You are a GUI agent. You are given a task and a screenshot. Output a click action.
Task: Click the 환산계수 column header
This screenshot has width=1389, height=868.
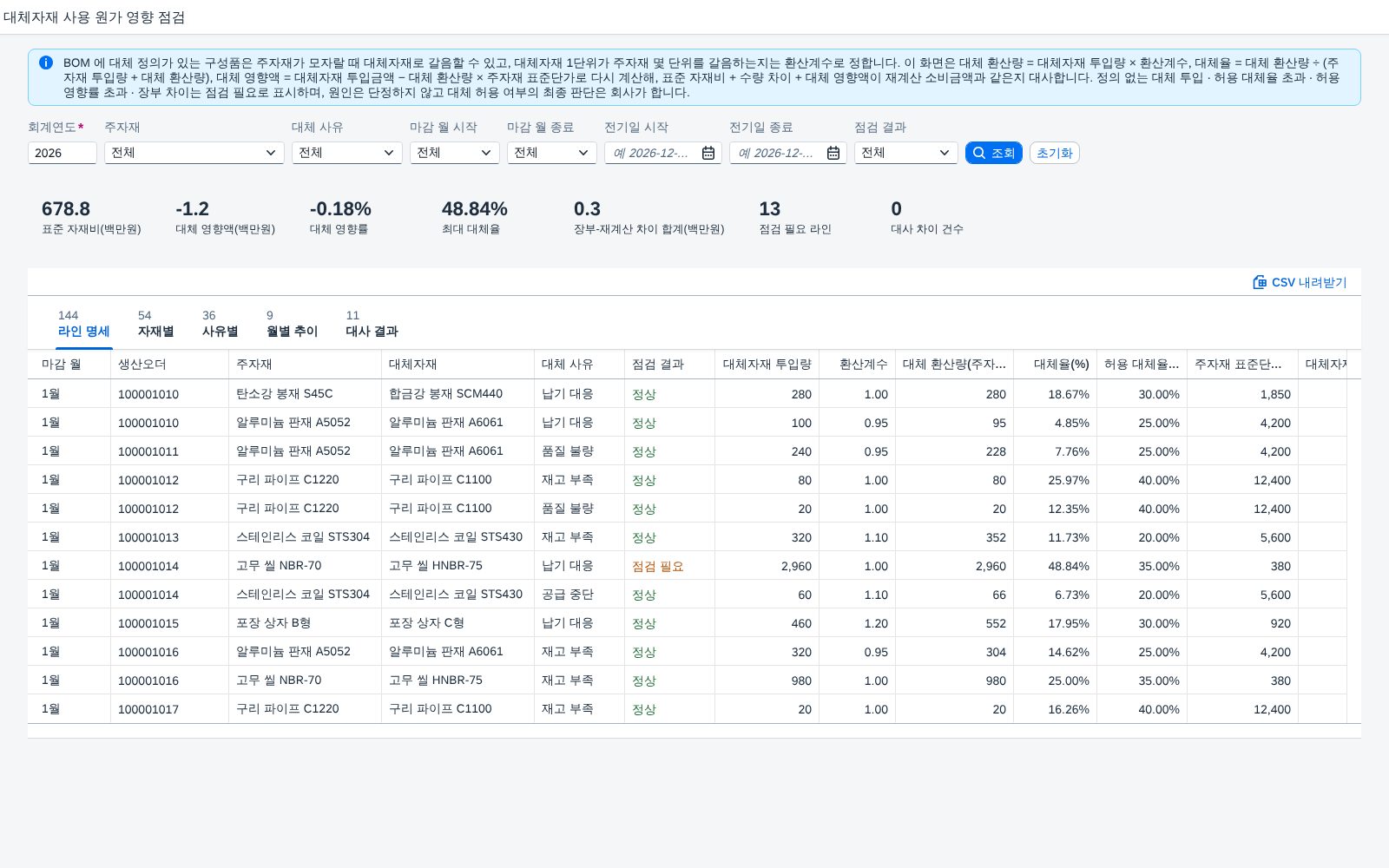coord(858,365)
